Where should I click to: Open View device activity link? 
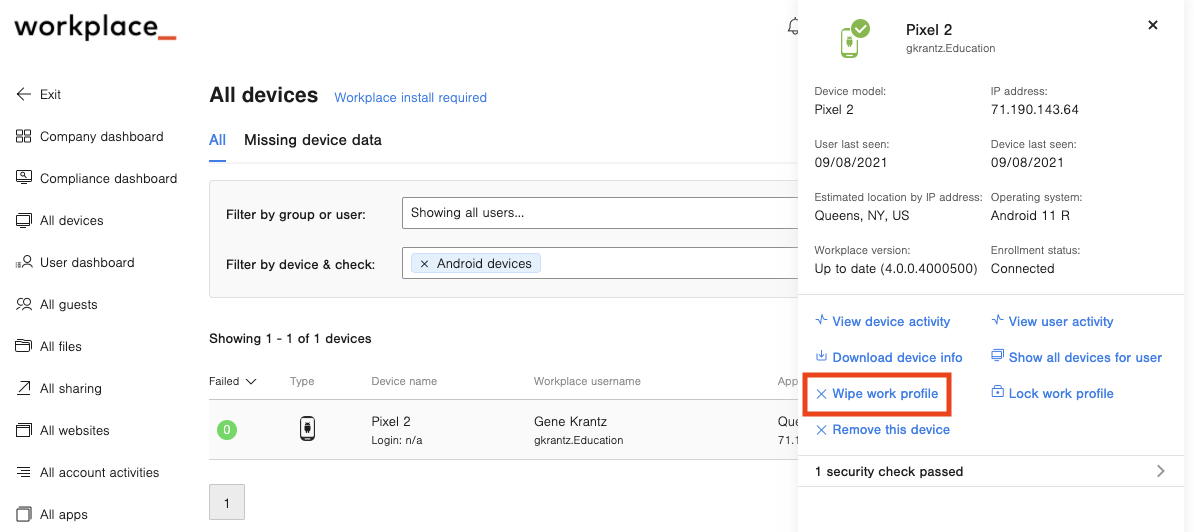pyautogui.click(x=883, y=321)
